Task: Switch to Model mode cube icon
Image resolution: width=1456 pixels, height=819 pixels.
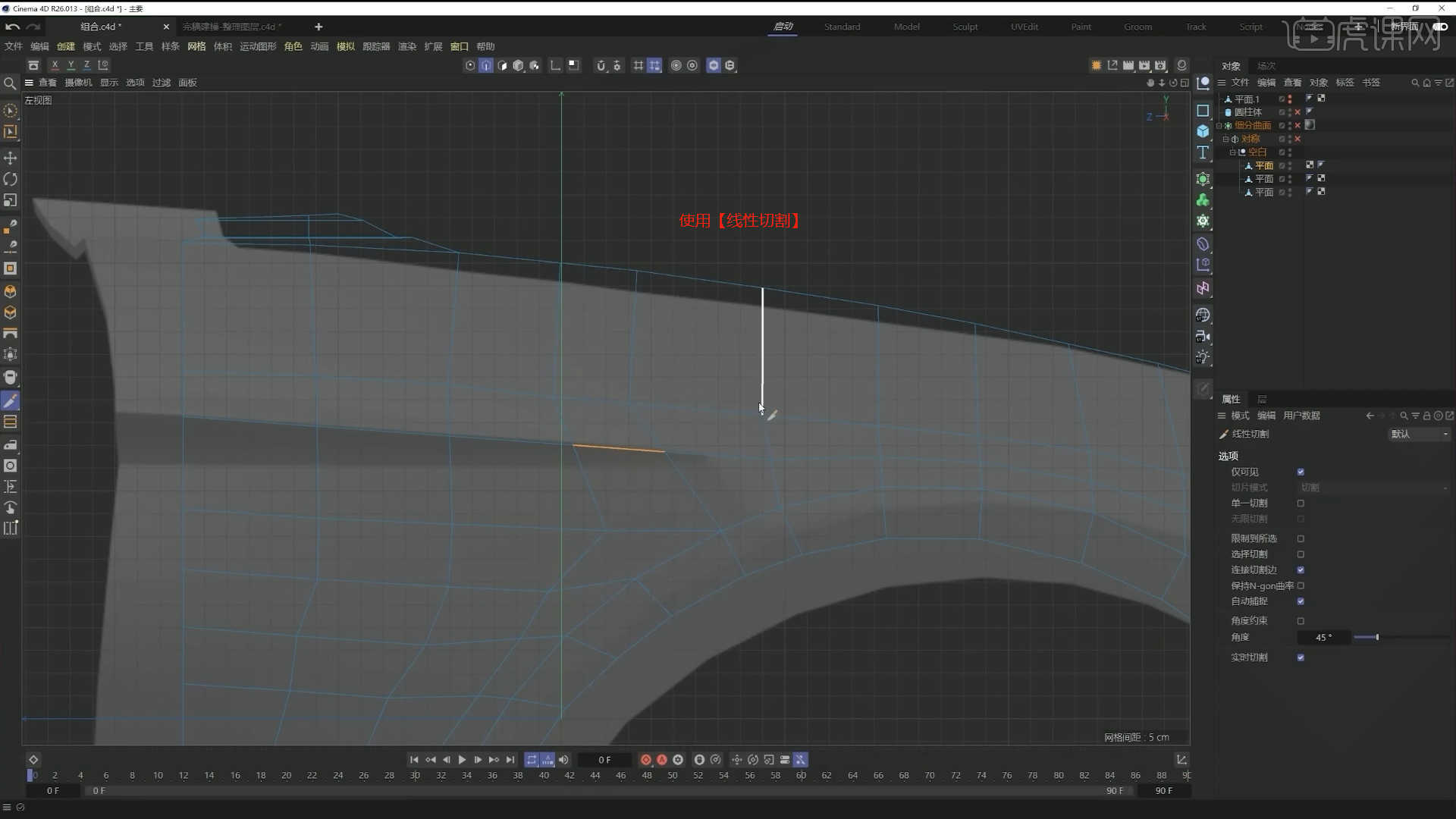Action: [518, 65]
